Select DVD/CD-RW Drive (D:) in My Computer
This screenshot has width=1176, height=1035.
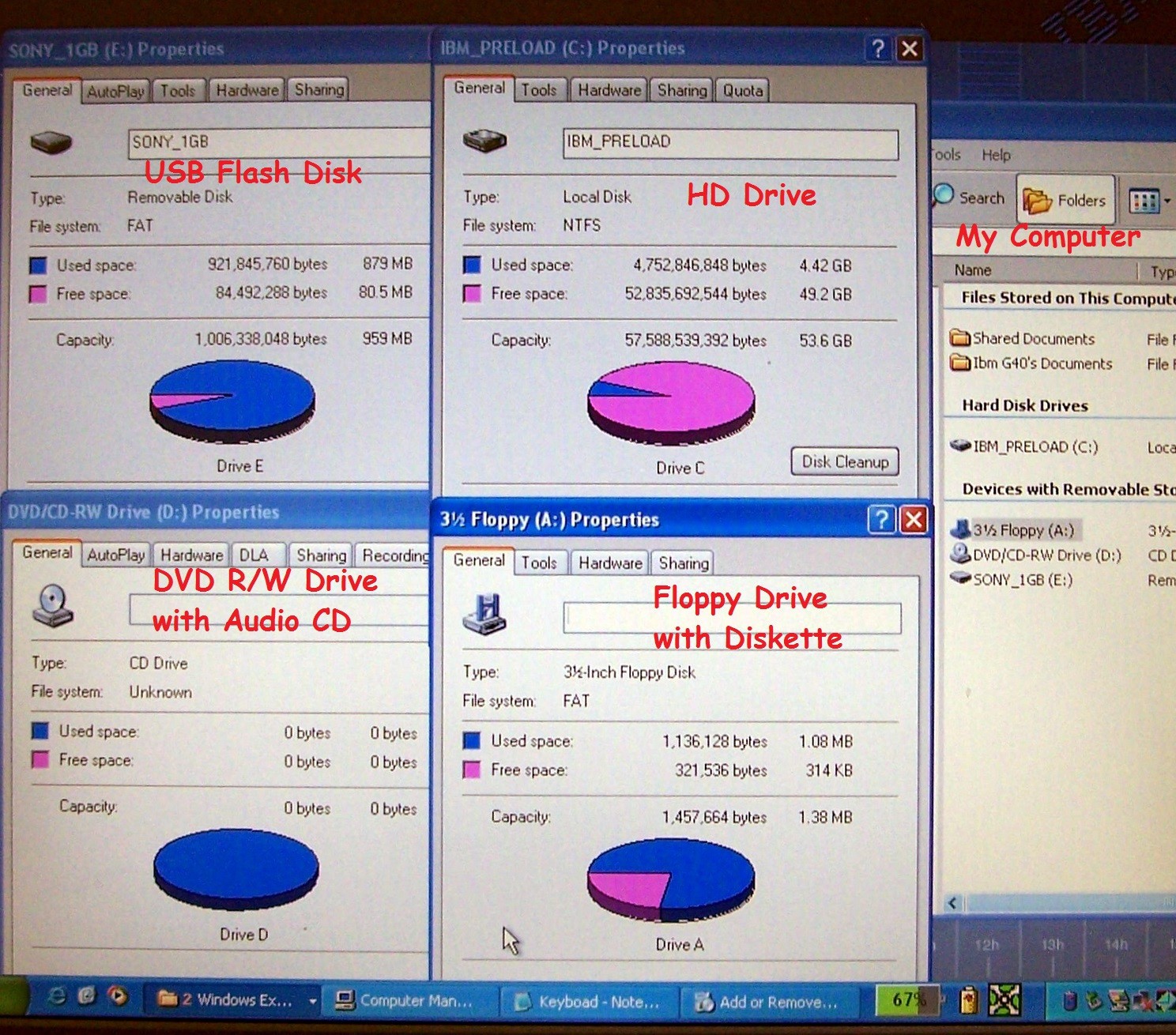click(x=1035, y=555)
